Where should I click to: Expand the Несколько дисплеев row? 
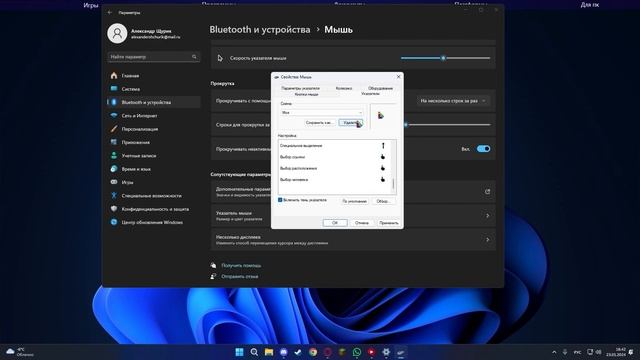tap(353, 240)
